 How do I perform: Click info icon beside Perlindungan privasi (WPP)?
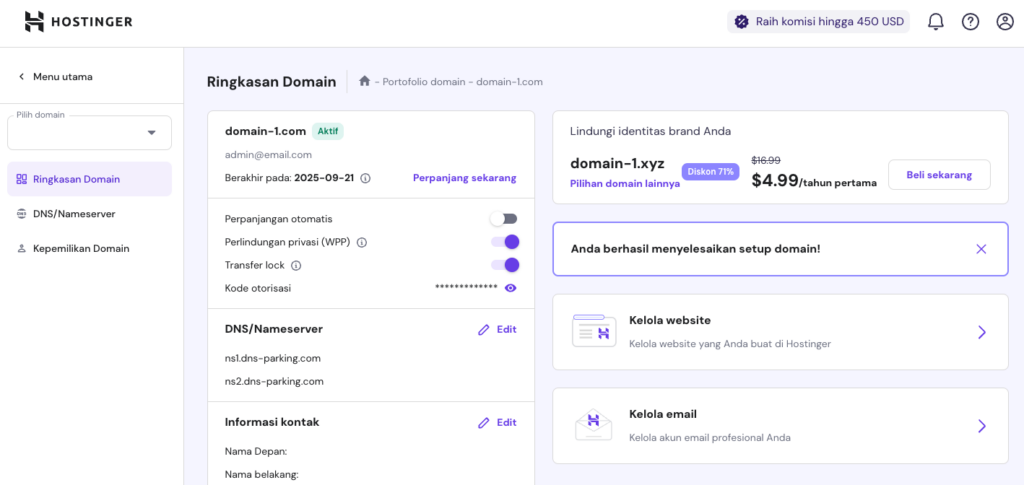[x=362, y=242]
